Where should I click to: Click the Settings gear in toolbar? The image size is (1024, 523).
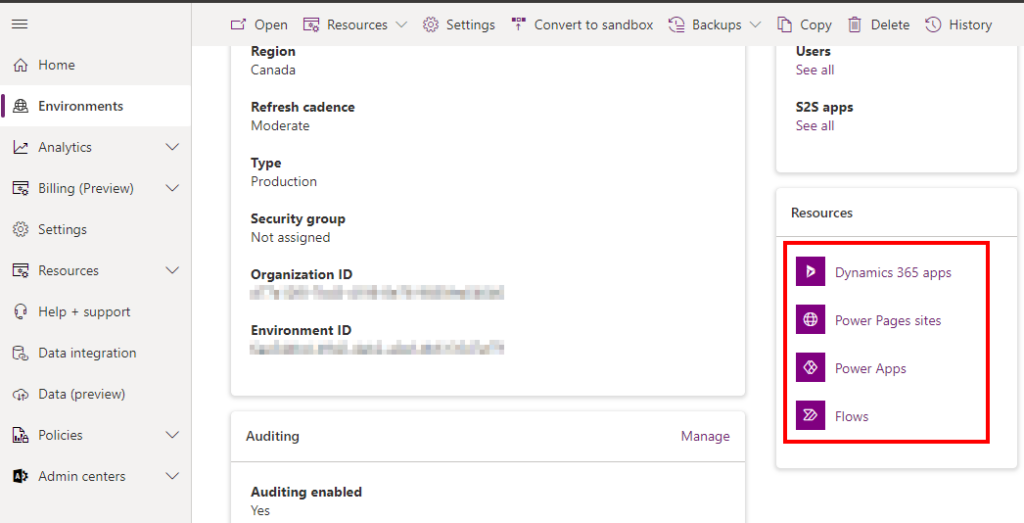click(x=430, y=25)
